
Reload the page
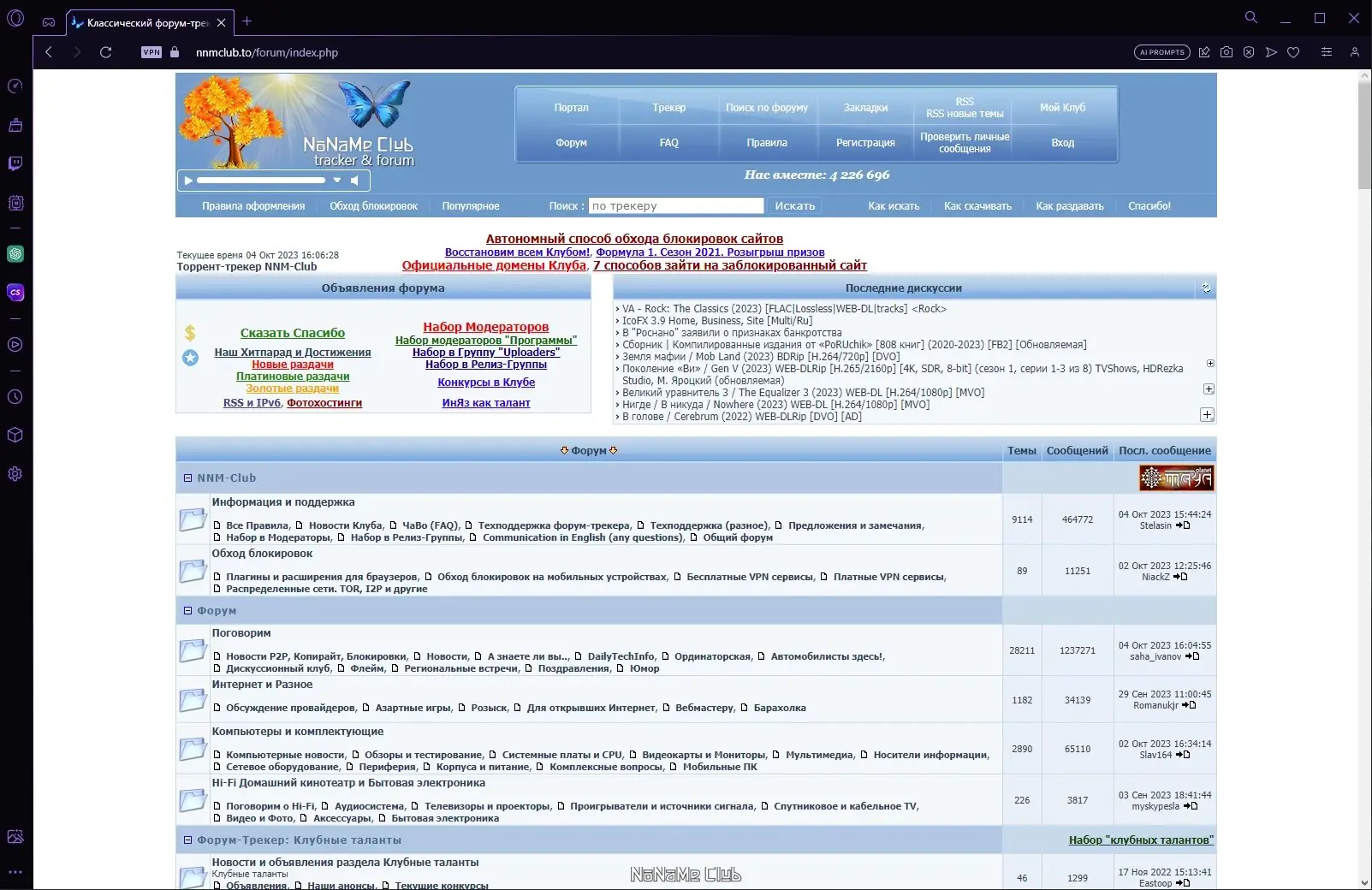(x=106, y=52)
